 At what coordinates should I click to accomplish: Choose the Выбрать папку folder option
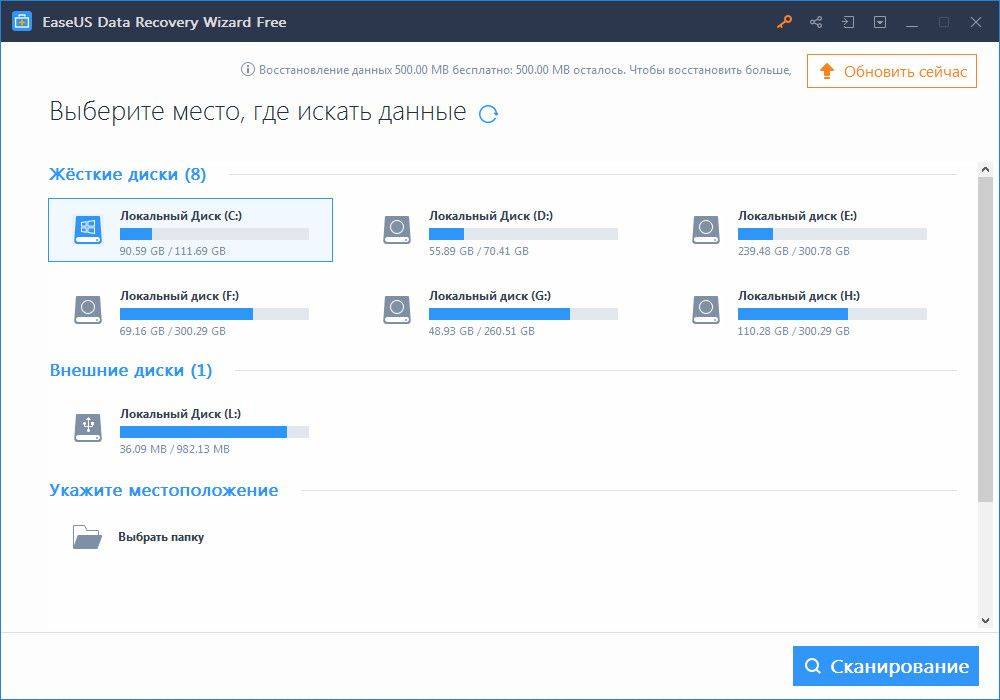click(161, 537)
